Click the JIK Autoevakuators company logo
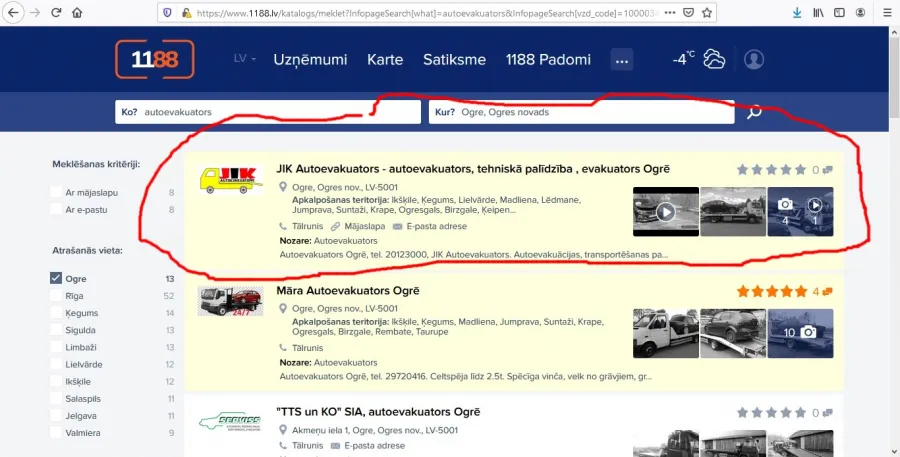 pos(231,180)
